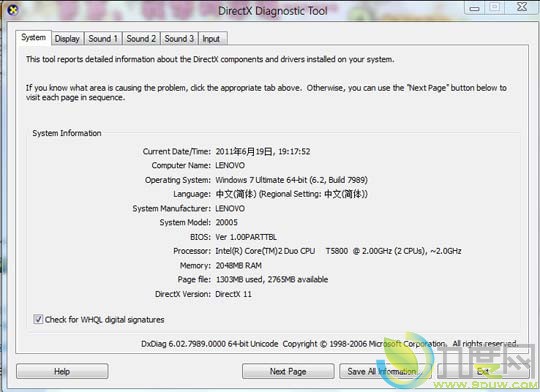Click the Operating System label
540x392 pixels.
click(178, 180)
